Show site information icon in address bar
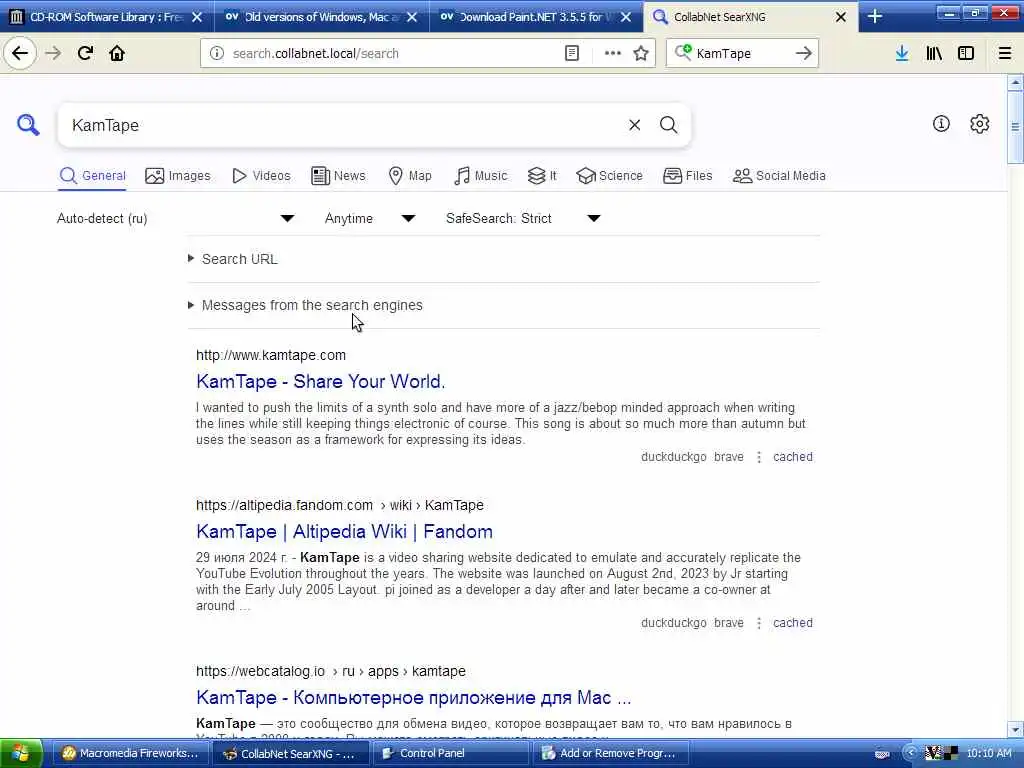 pyautogui.click(x=217, y=54)
